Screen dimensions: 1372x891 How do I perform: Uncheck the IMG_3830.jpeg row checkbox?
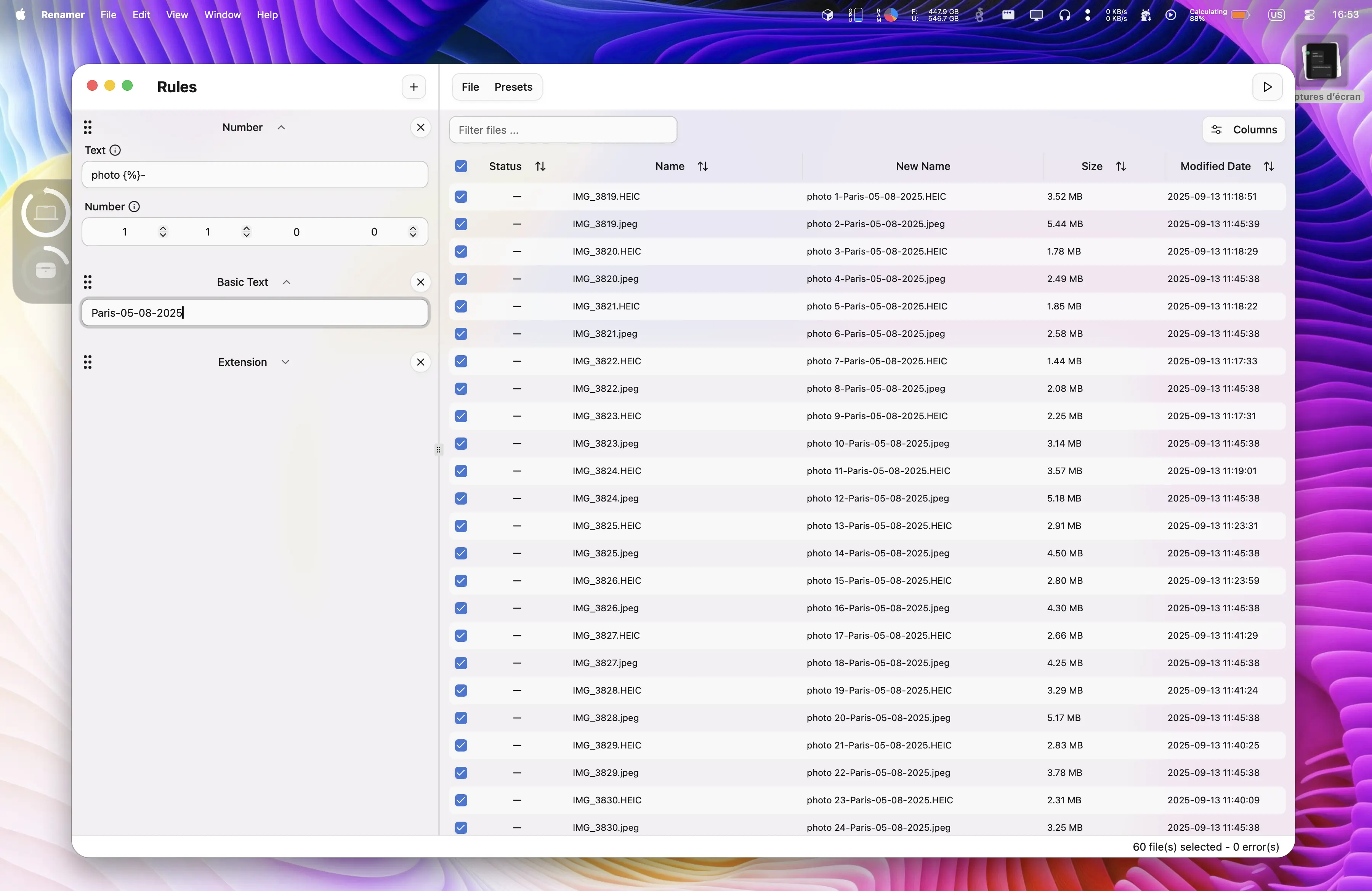(x=461, y=827)
